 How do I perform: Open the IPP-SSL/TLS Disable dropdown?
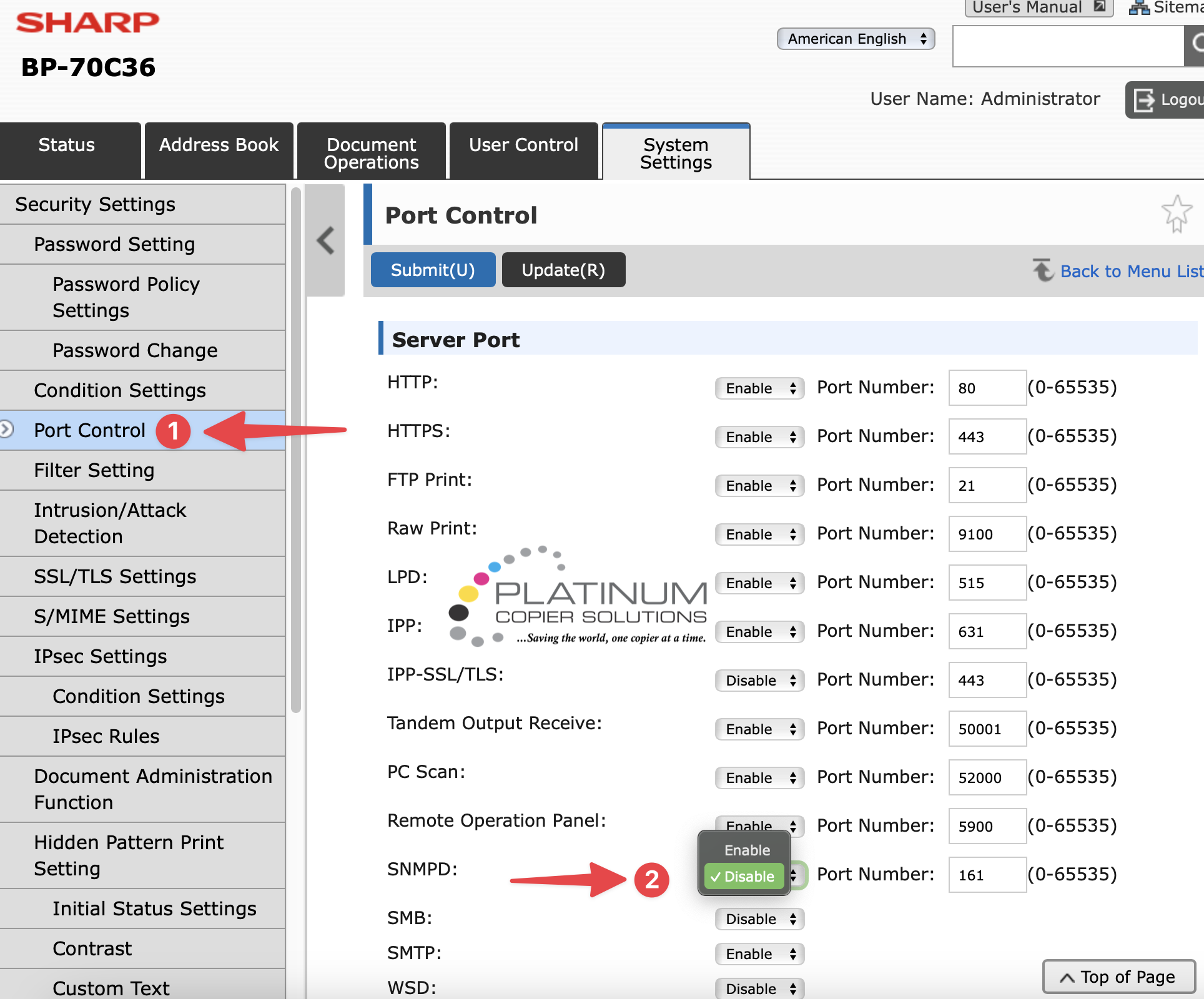click(x=759, y=681)
